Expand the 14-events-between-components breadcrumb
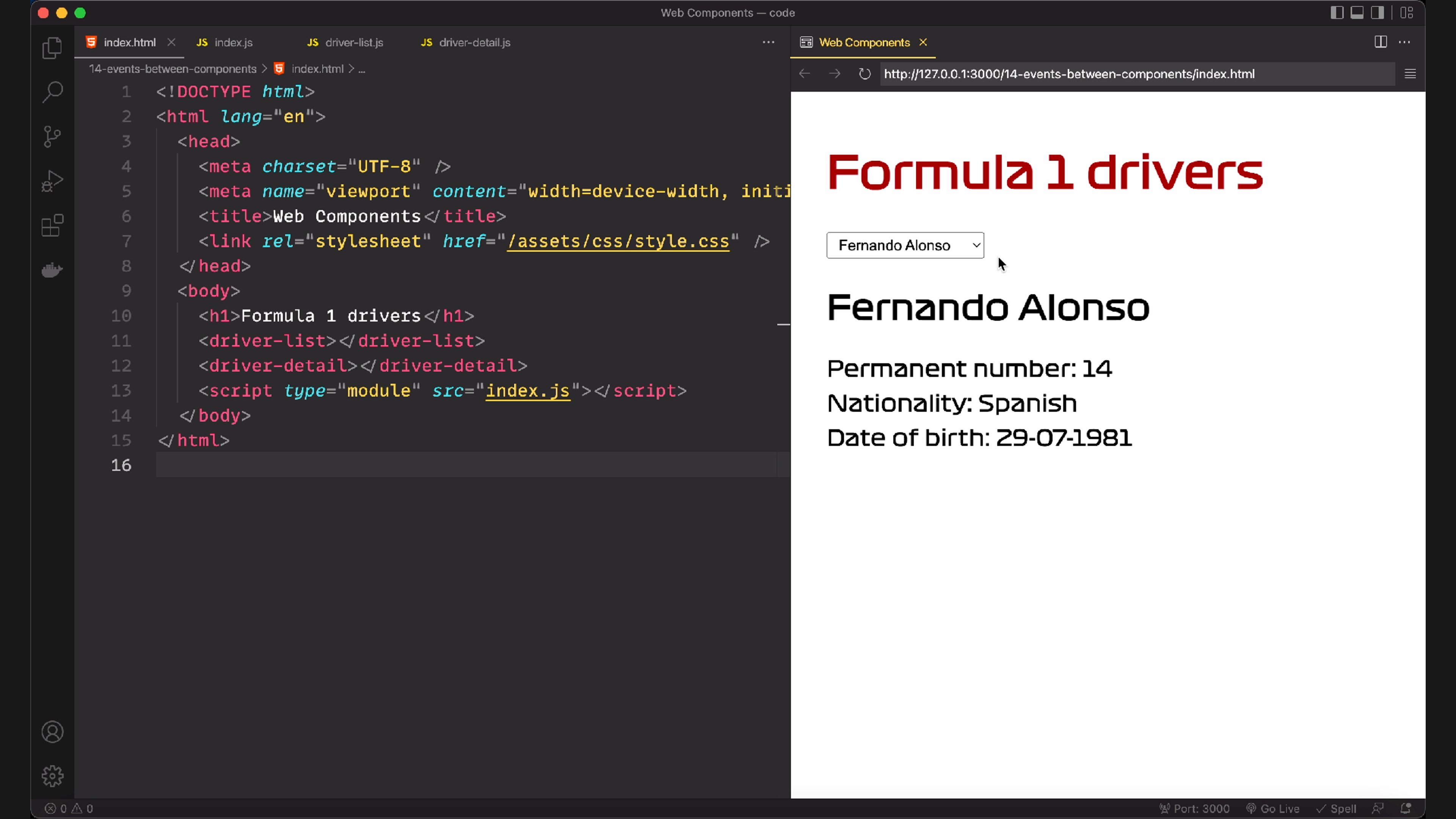This screenshot has width=1456, height=819. tap(173, 69)
